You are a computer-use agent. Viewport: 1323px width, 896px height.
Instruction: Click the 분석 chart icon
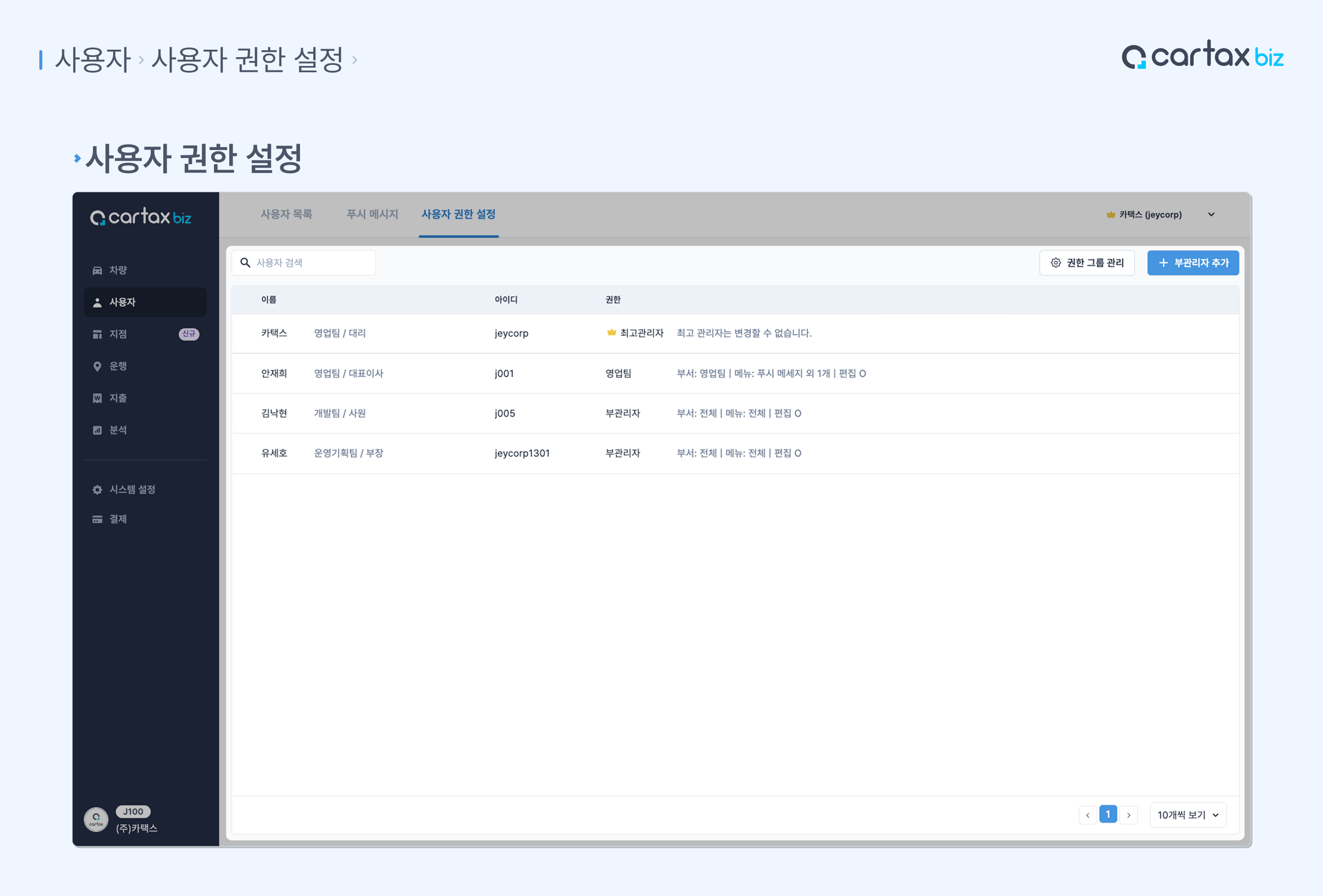pyautogui.click(x=97, y=430)
